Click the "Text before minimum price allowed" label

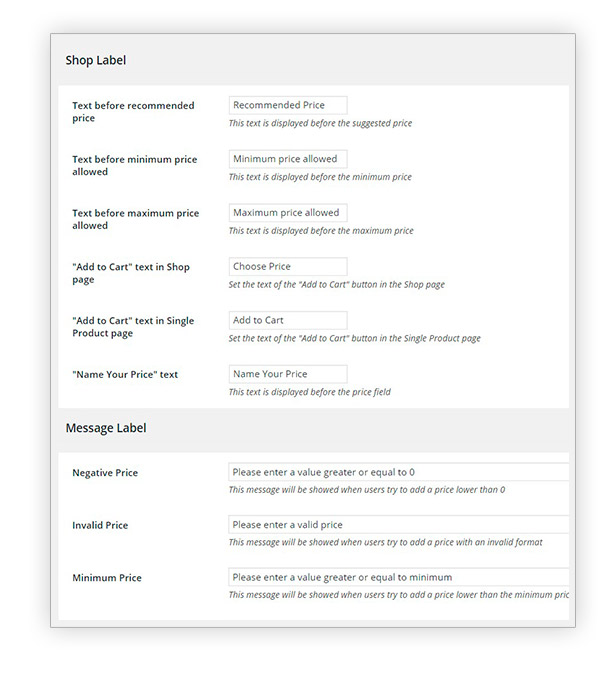[134, 166]
